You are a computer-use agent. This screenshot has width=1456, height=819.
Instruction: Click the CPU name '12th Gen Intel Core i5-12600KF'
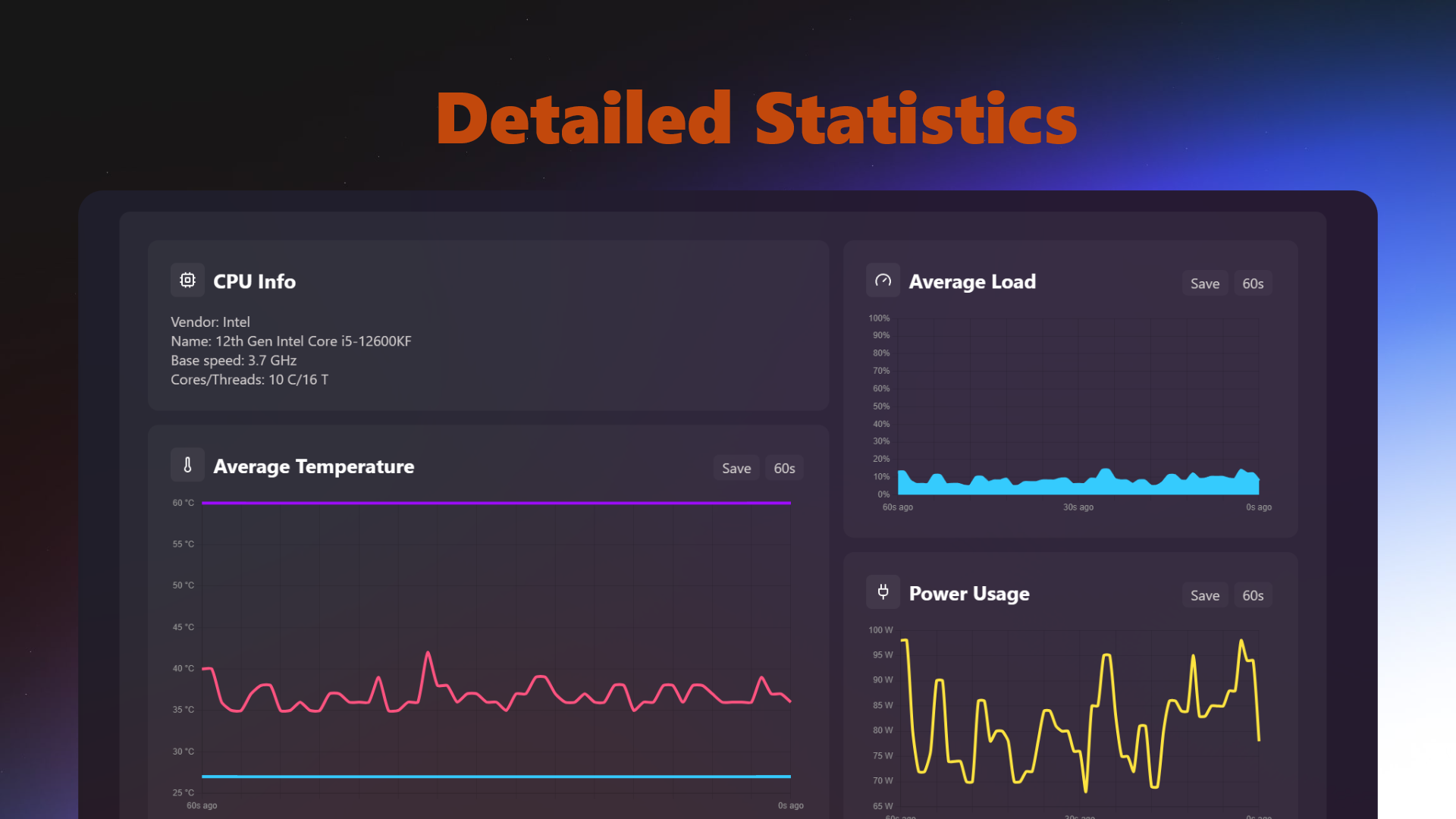[x=290, y=341]
